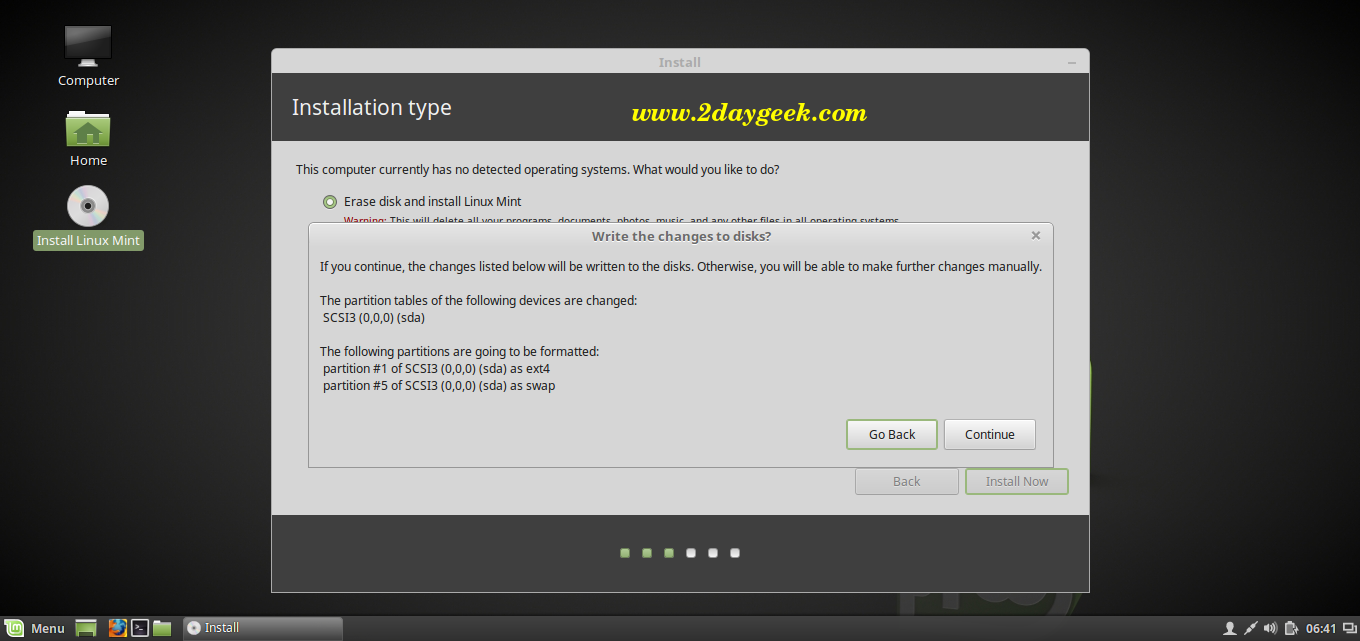Click the network connection tray icon
This screenshot has height=641, width=1360.
coord(1250,628)
